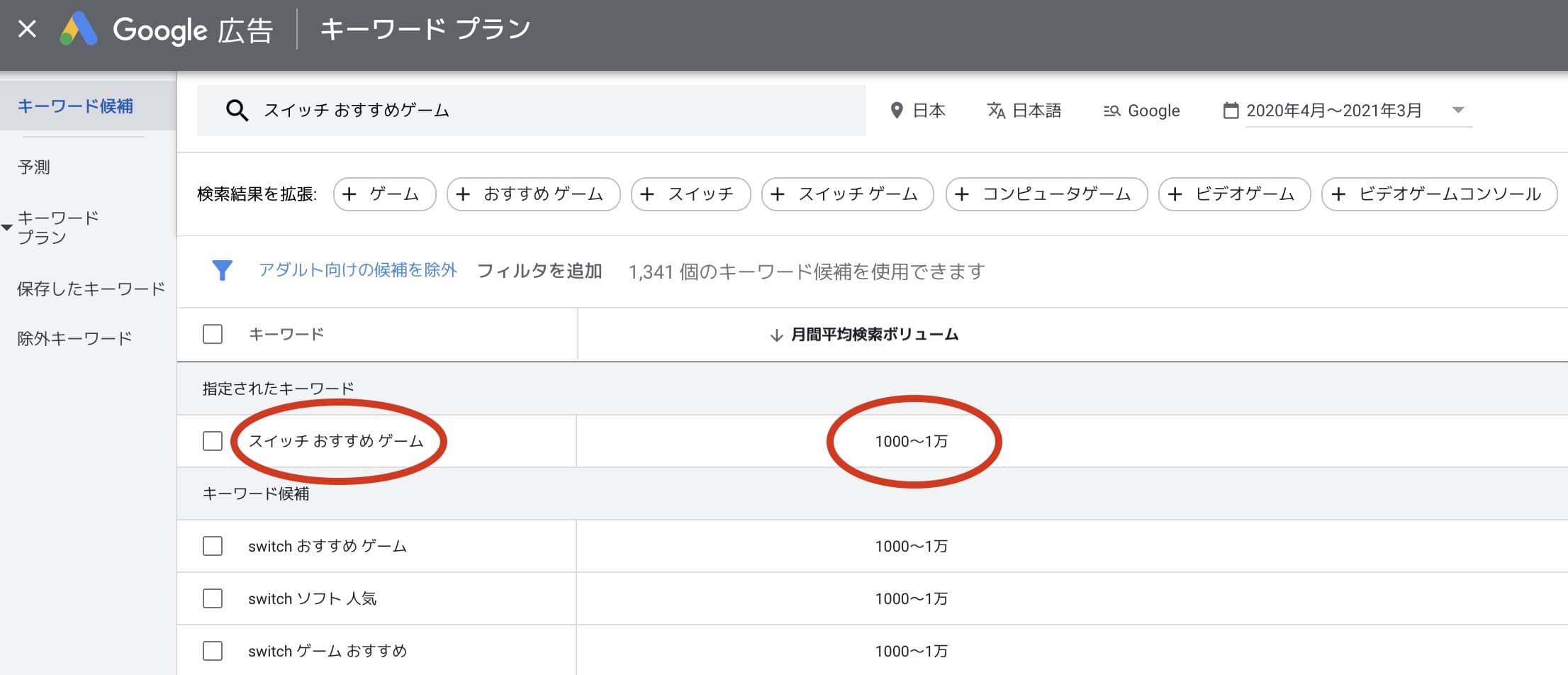This screenshot has width=1568, height=675.
Task: Click the Google Ads logo icon
Action: [x=79, y=29]
